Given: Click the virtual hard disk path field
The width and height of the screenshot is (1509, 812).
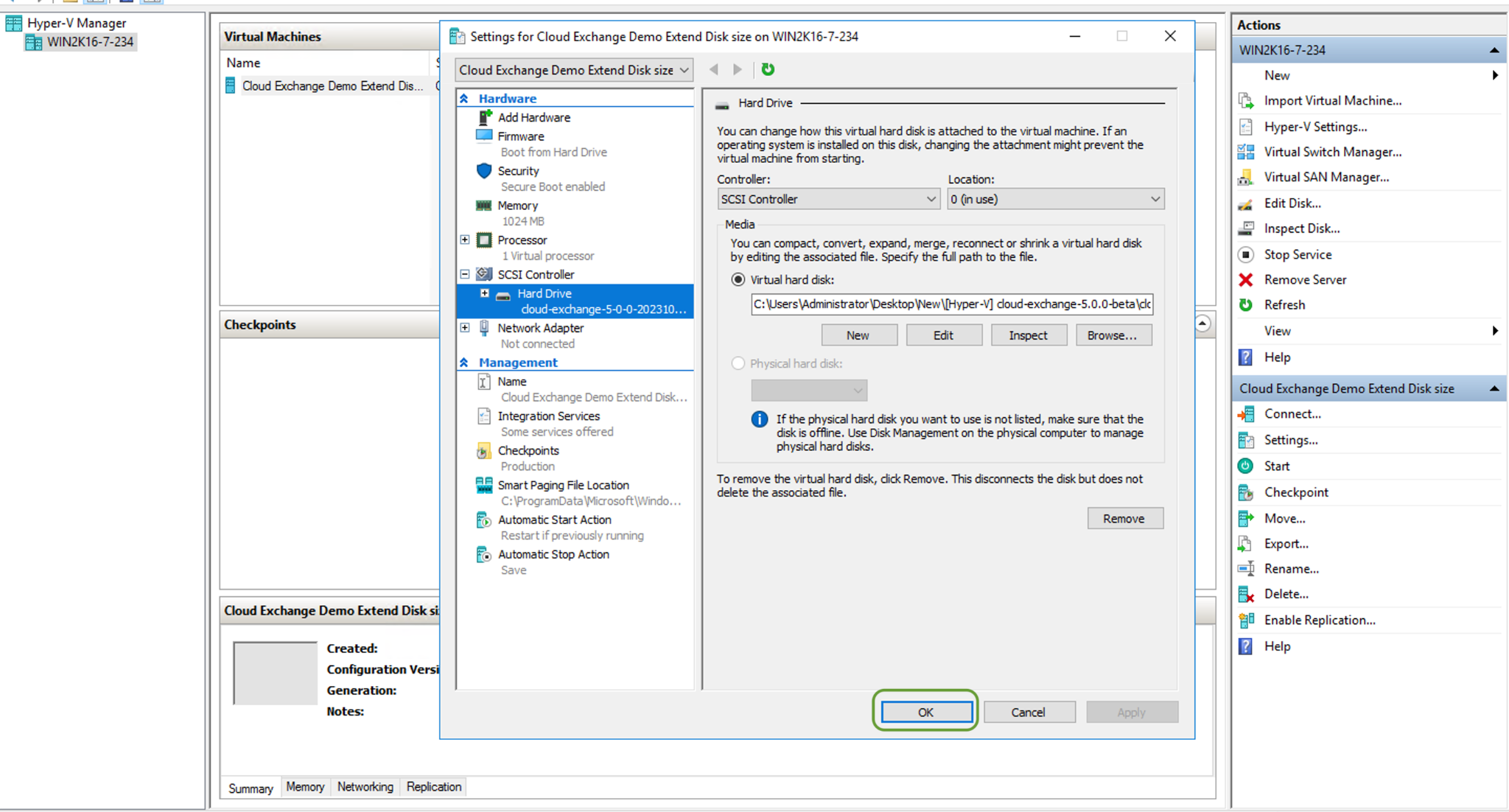Looking at the screenshot, I should coord(952,304).
